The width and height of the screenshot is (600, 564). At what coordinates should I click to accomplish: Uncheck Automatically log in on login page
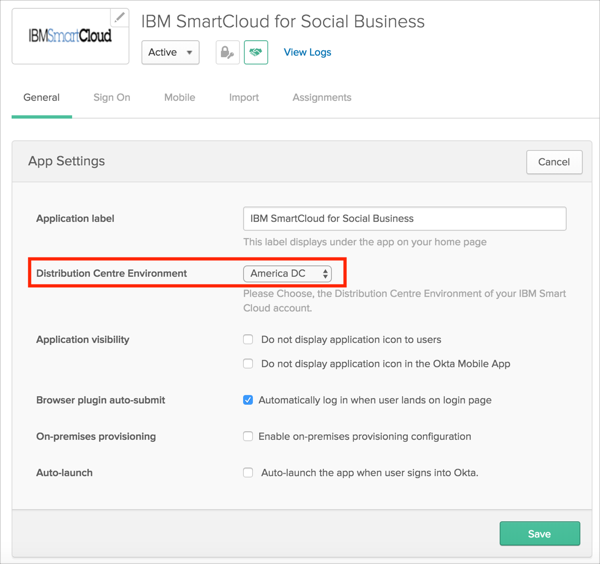[x=248, y=400]
